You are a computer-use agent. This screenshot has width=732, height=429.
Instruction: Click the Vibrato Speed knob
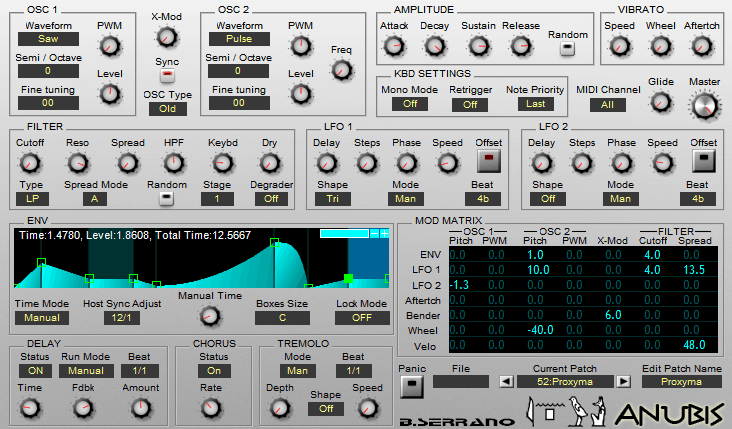click(x=619, y=46)
